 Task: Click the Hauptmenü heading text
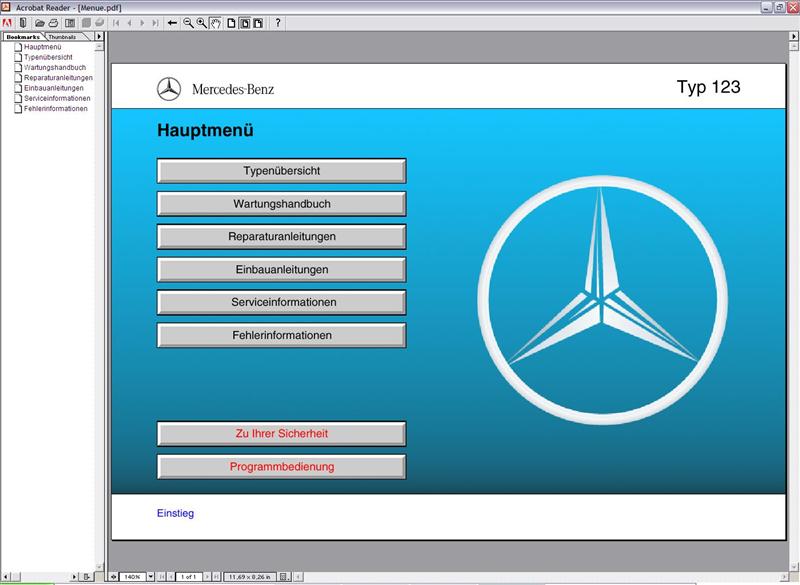pyautogui.click(x=205, y=130)
